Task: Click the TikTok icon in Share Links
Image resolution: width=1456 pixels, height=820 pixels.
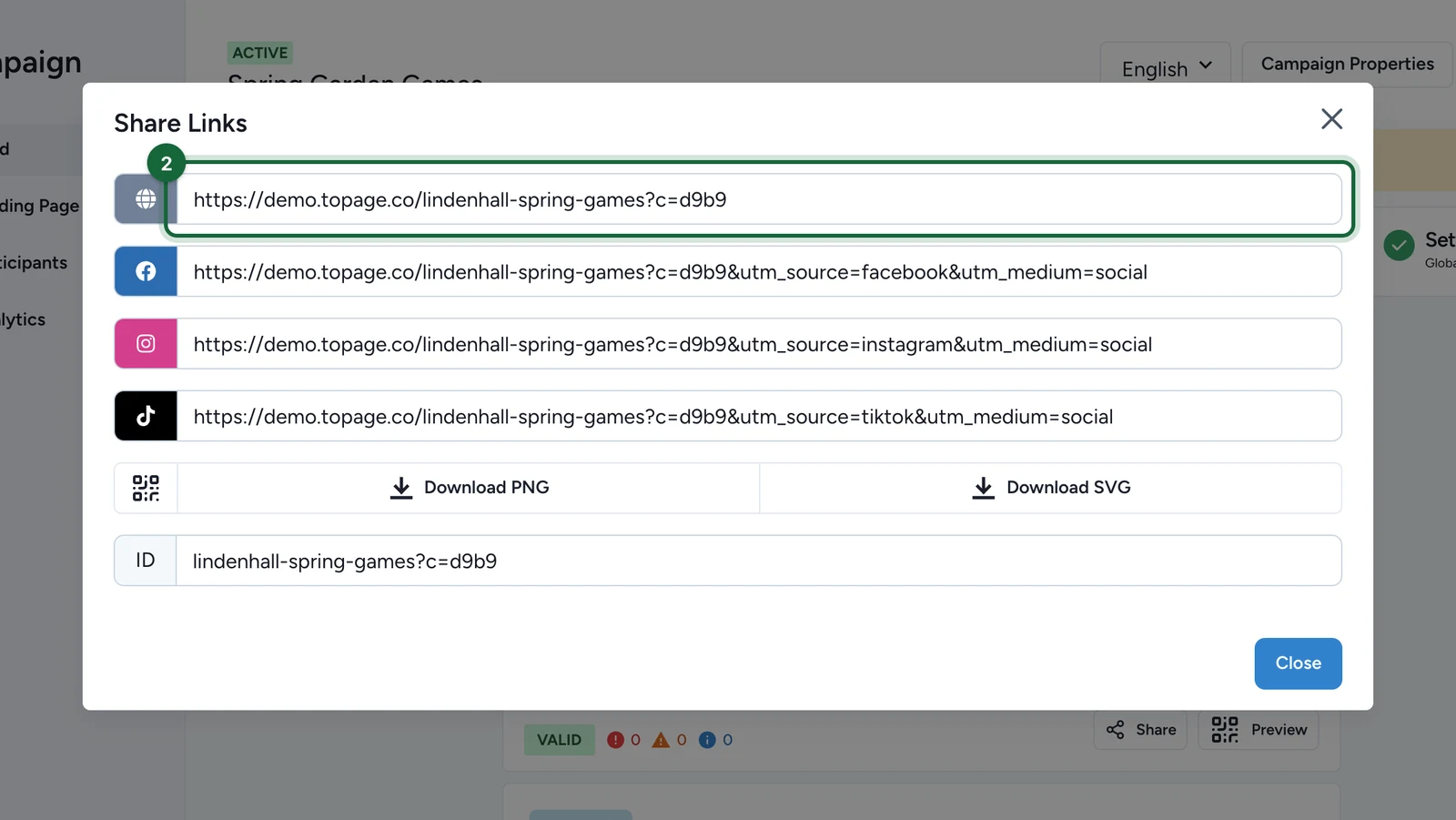Action: [146, 416]
